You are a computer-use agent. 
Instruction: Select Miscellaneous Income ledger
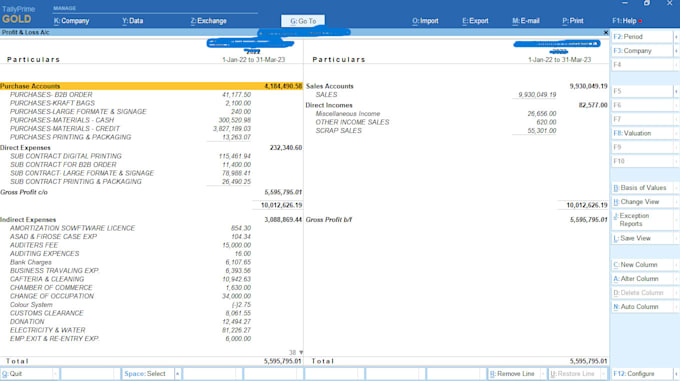click(348, 114)
